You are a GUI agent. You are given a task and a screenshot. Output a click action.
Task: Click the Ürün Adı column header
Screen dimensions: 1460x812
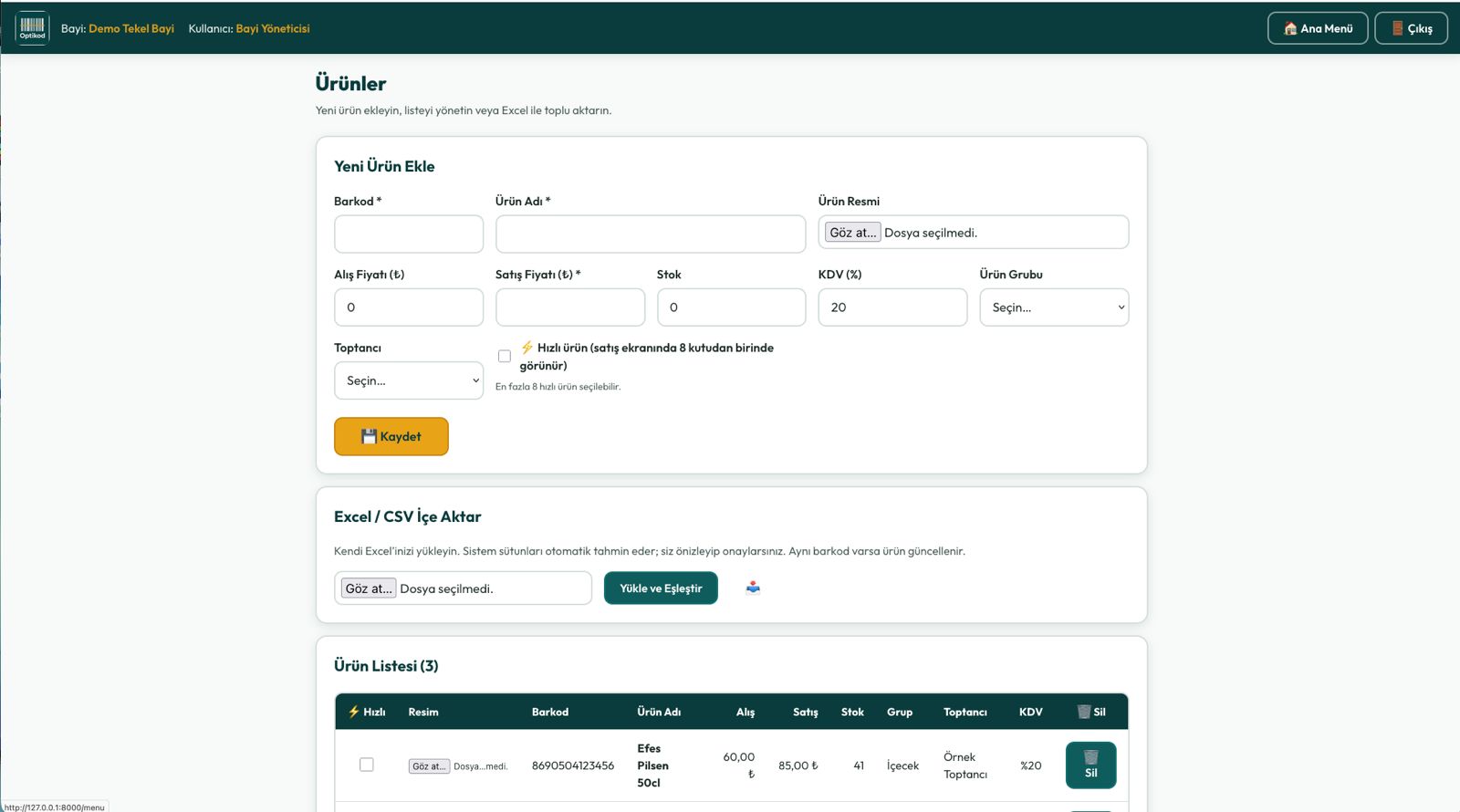click(659, 712)
